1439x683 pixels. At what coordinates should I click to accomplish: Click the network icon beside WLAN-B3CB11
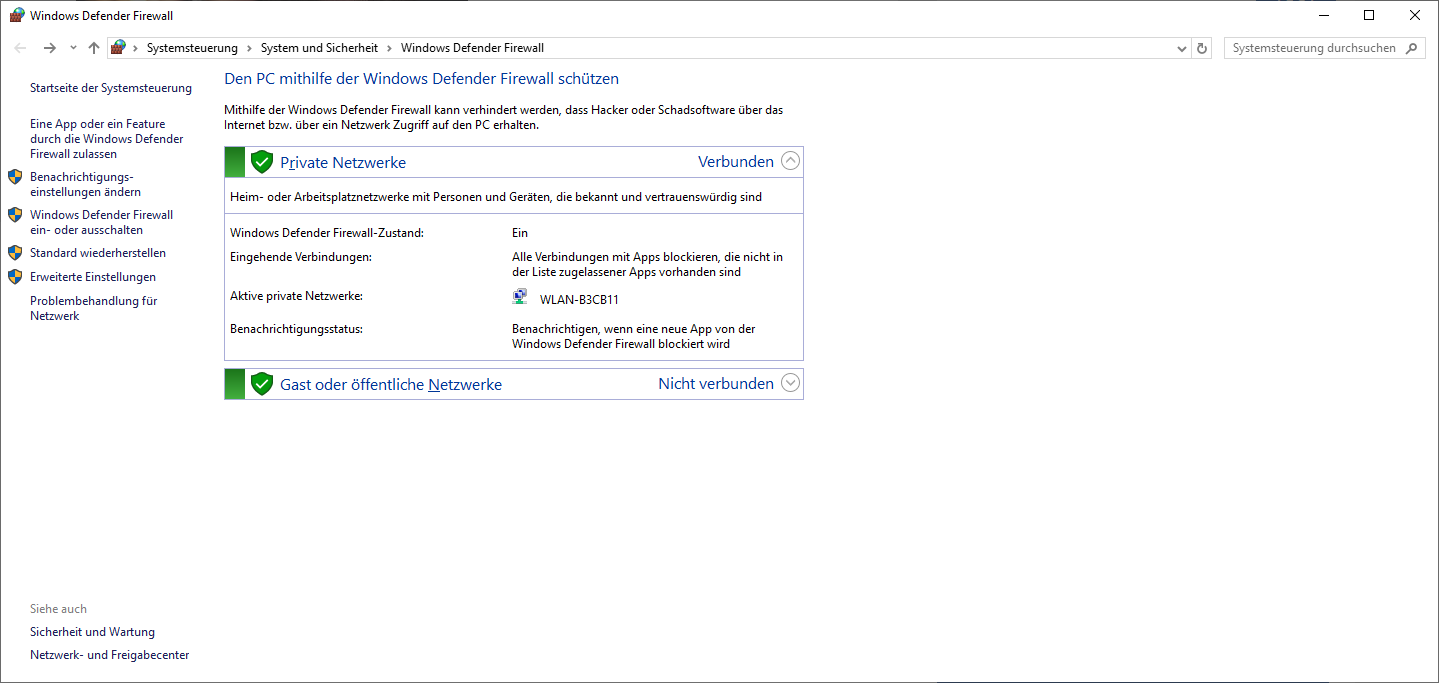point(520,297)
